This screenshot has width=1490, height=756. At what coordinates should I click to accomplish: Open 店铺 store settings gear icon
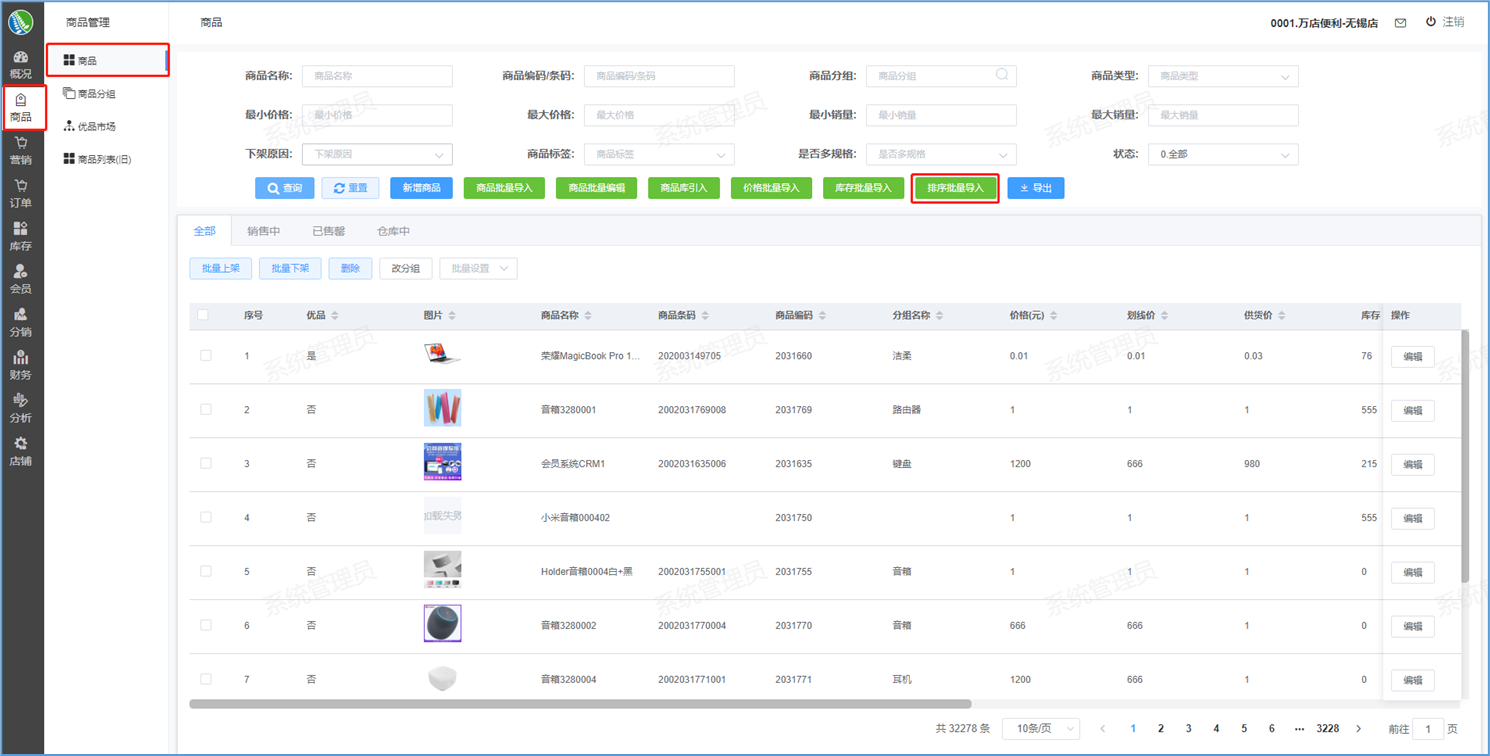(20, 451)
